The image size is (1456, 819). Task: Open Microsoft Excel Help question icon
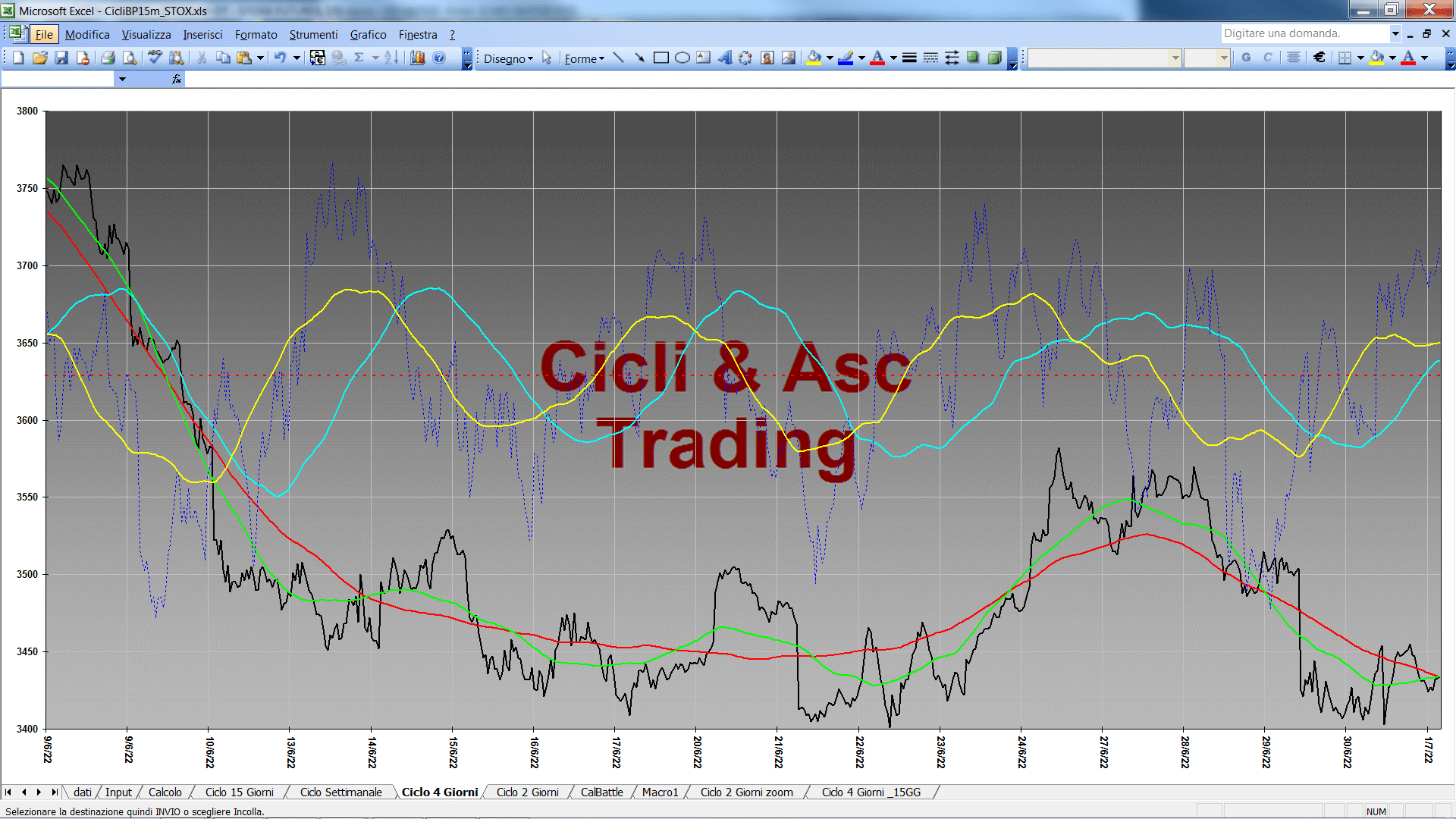click(439, 58)
